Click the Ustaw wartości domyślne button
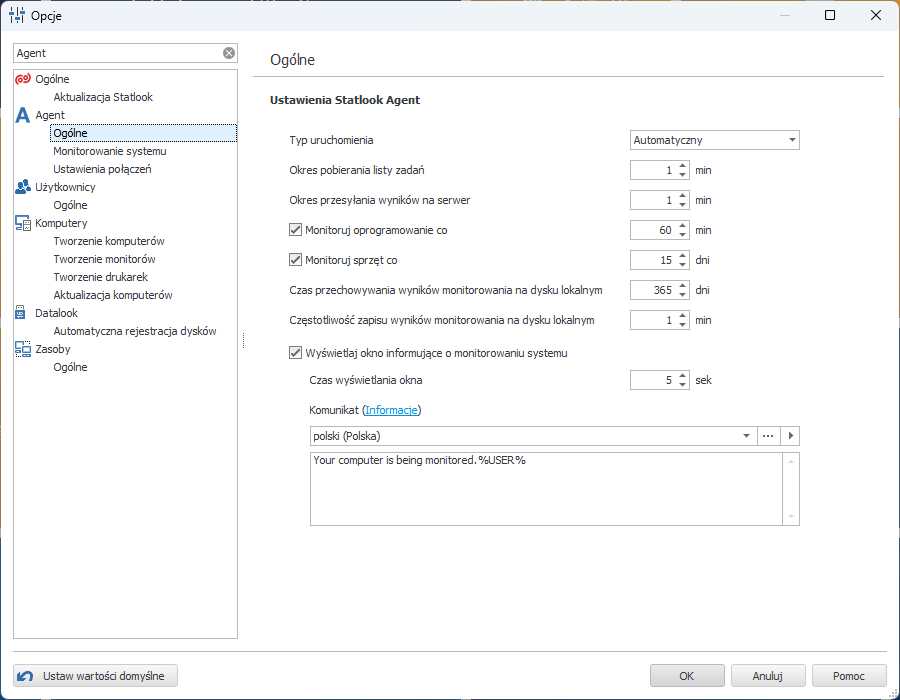Image resolution: width=900 pixels, height=700 pixels. tap(97, 676)
